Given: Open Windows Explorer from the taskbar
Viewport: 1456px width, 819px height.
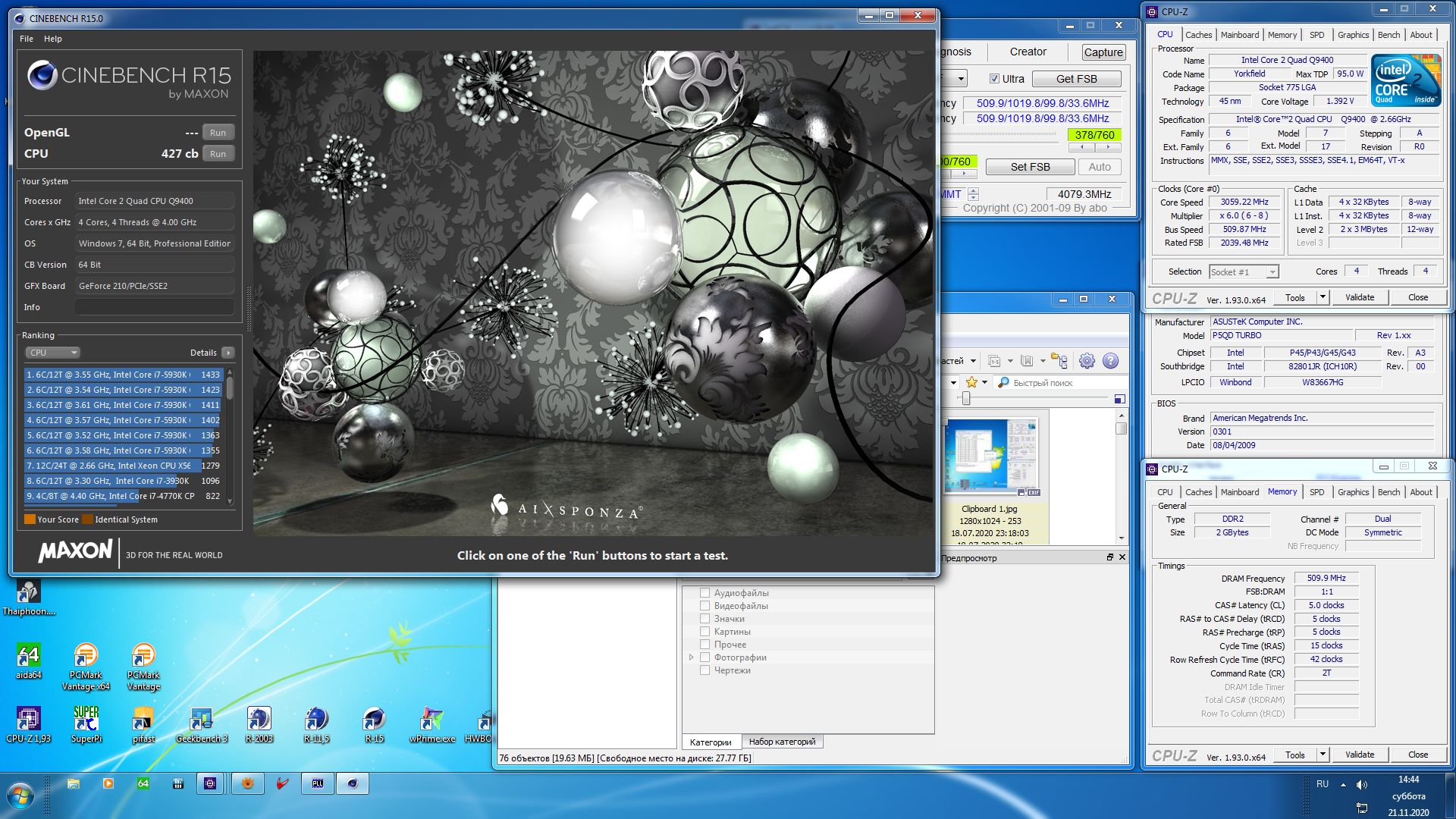Looking at the screenshot, I should 74,784.
